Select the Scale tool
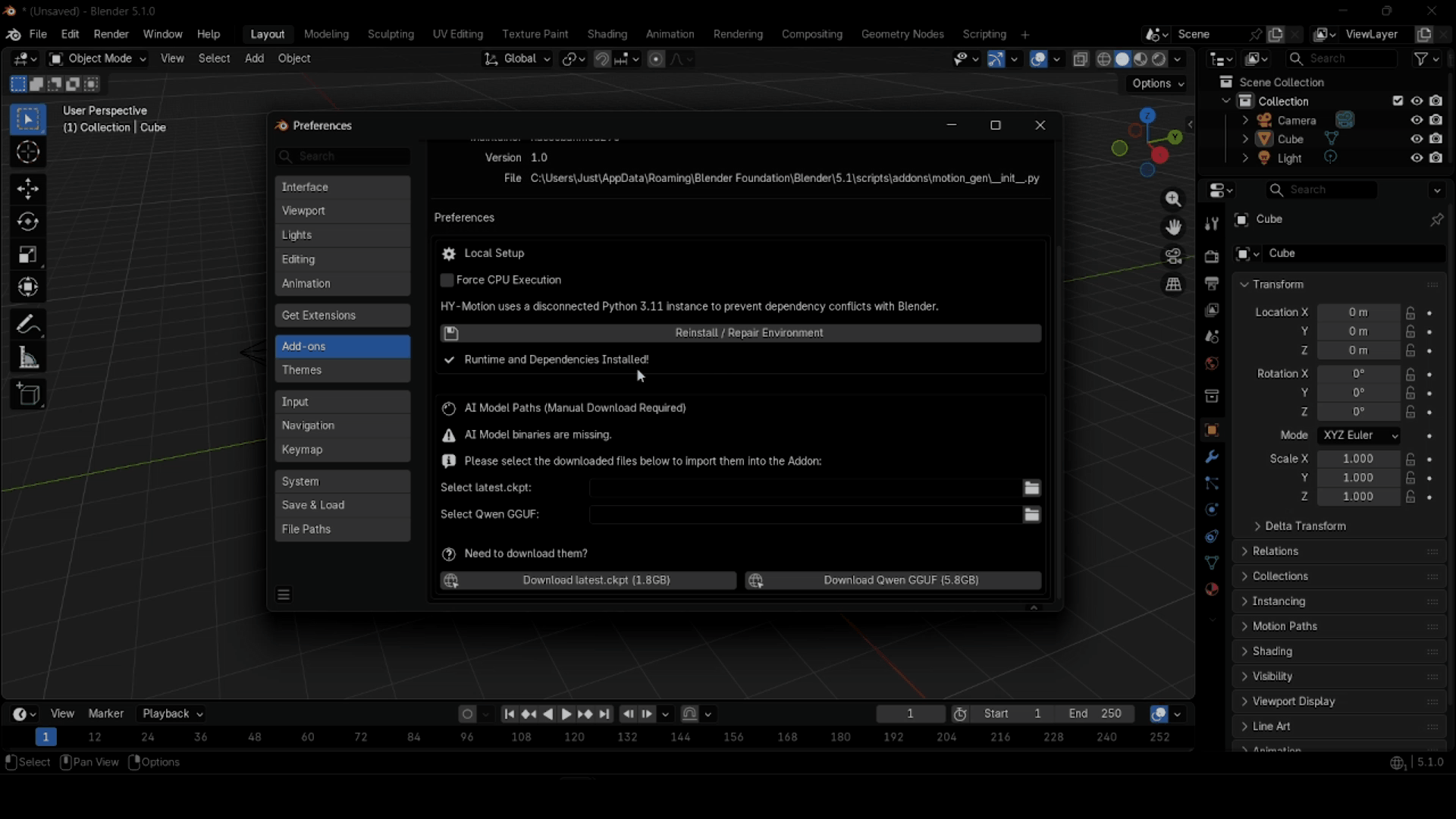The width and height of the screenshot is (1456, 819). [28, 255]
